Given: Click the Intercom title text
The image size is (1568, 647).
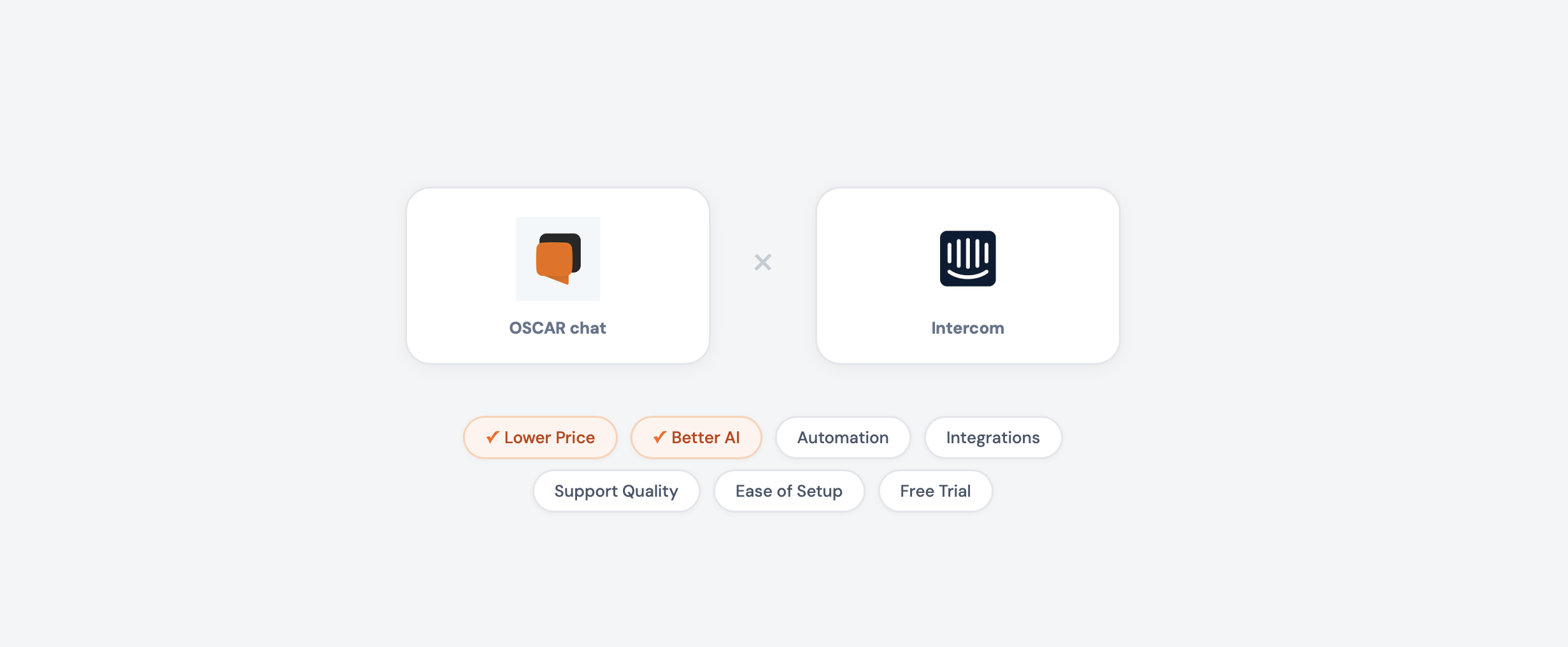Looking at the screenshot, I should coord(967,327).
